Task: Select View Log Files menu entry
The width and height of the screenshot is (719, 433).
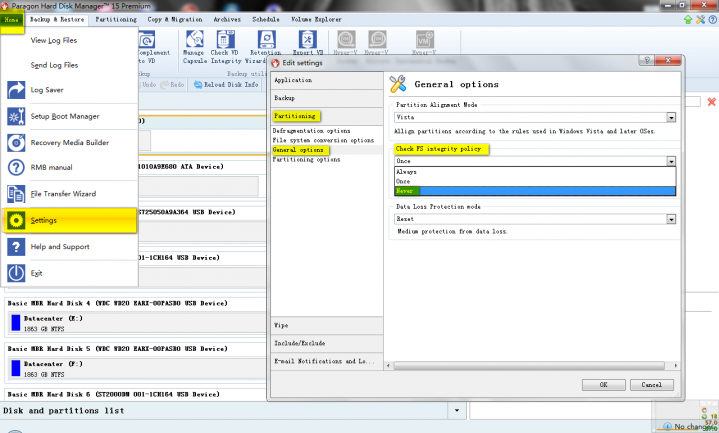Action: 54,40
